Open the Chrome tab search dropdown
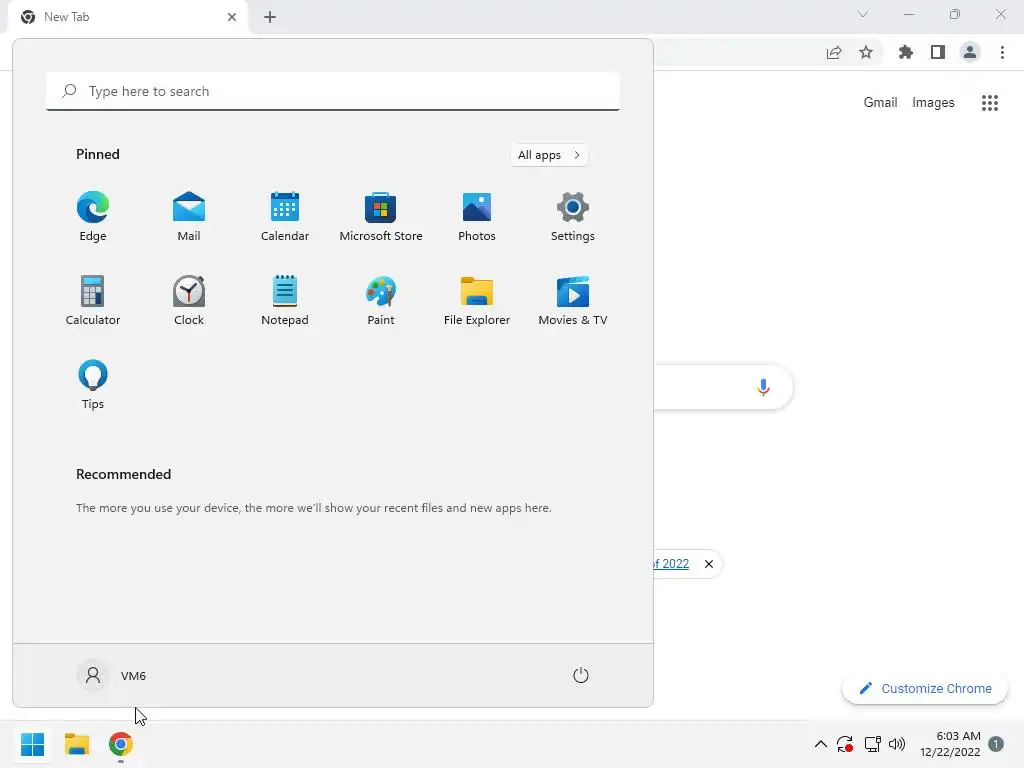This screenshot has width=1024, height=768. click(863, 14)
